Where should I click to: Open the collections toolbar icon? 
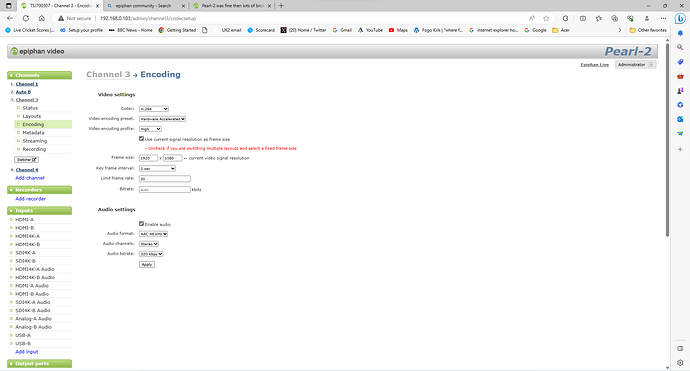click(x=615, y=18)
